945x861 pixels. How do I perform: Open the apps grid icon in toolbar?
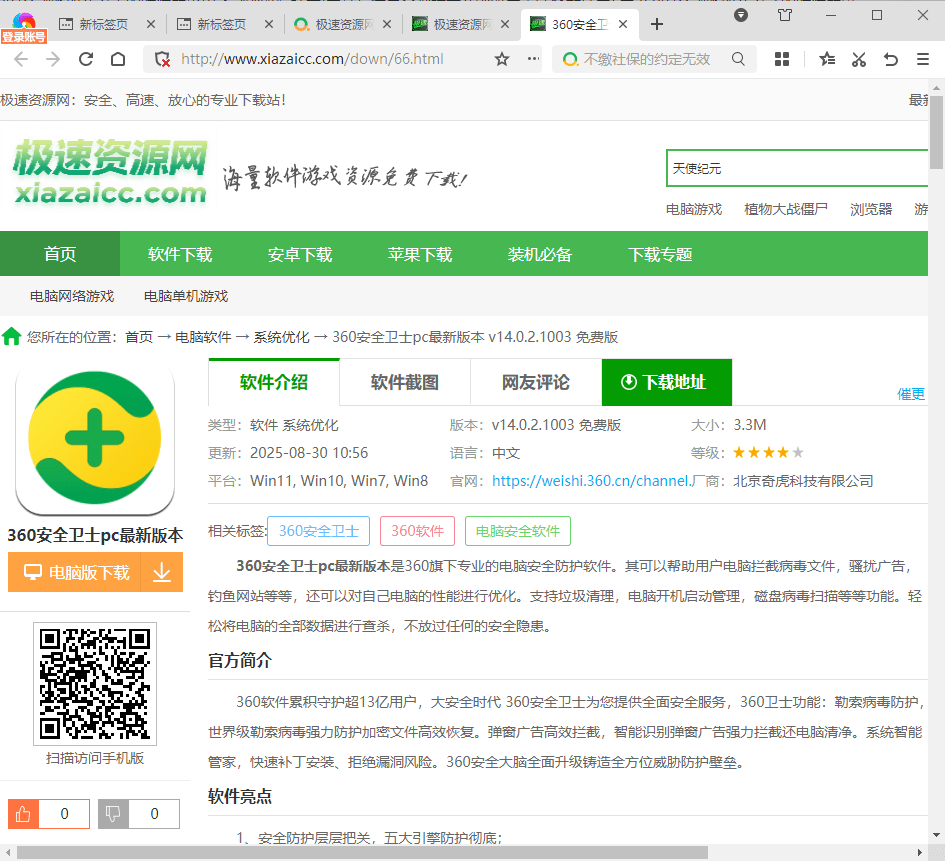coord(781,60)
